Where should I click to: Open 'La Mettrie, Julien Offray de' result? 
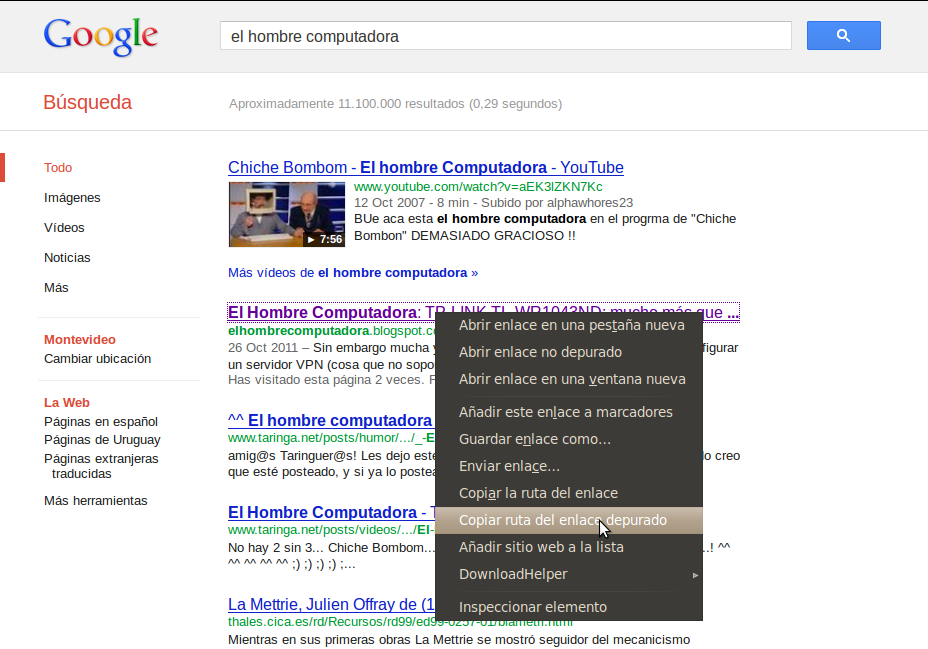(331, 604)
